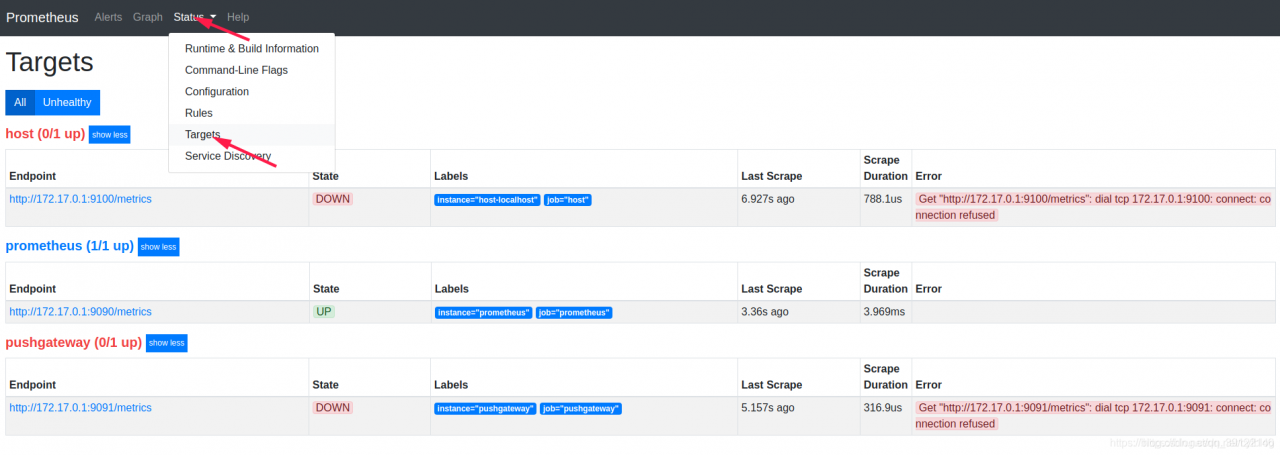The width and height of the screenshot is (1280, 455).
Task: Open the 172.17.0.1:9100 metrics endpoint
Action: click(80, 199)
